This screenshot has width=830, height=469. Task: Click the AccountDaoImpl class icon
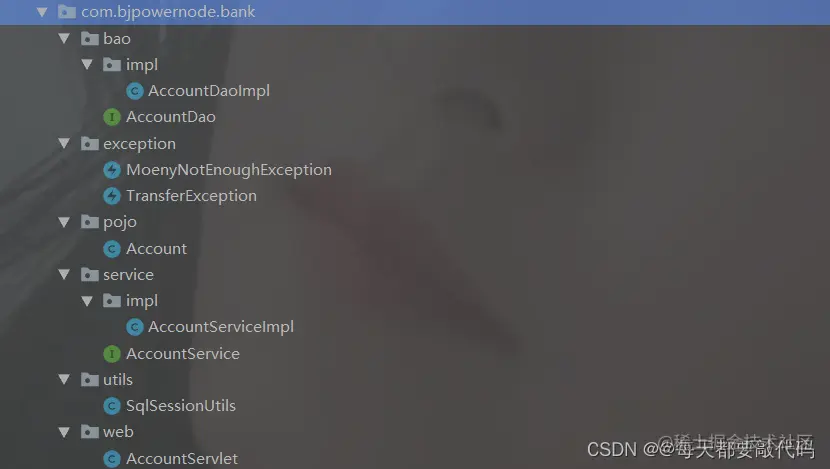tap(134, 91)
